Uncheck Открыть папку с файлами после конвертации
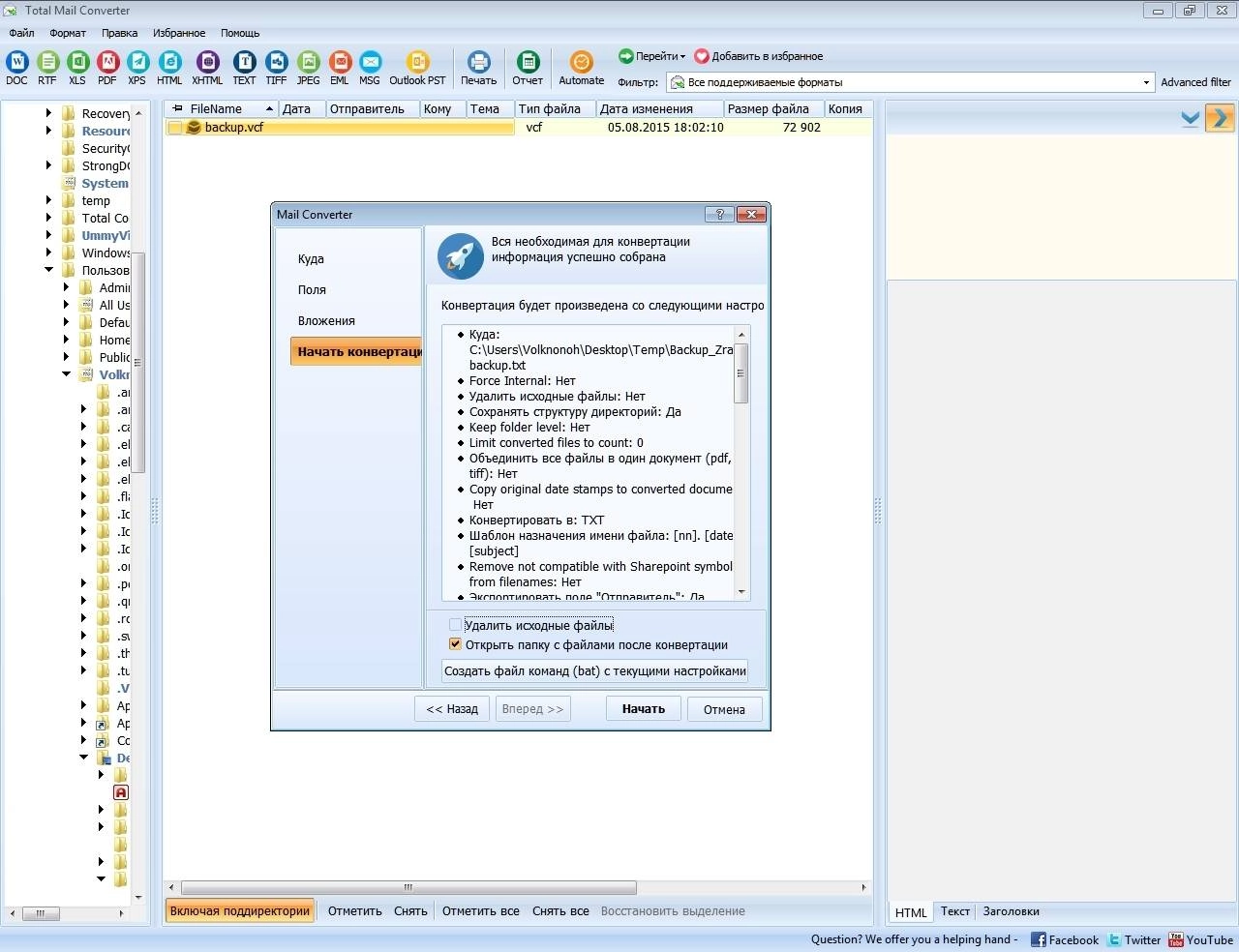 pos(455,644)
